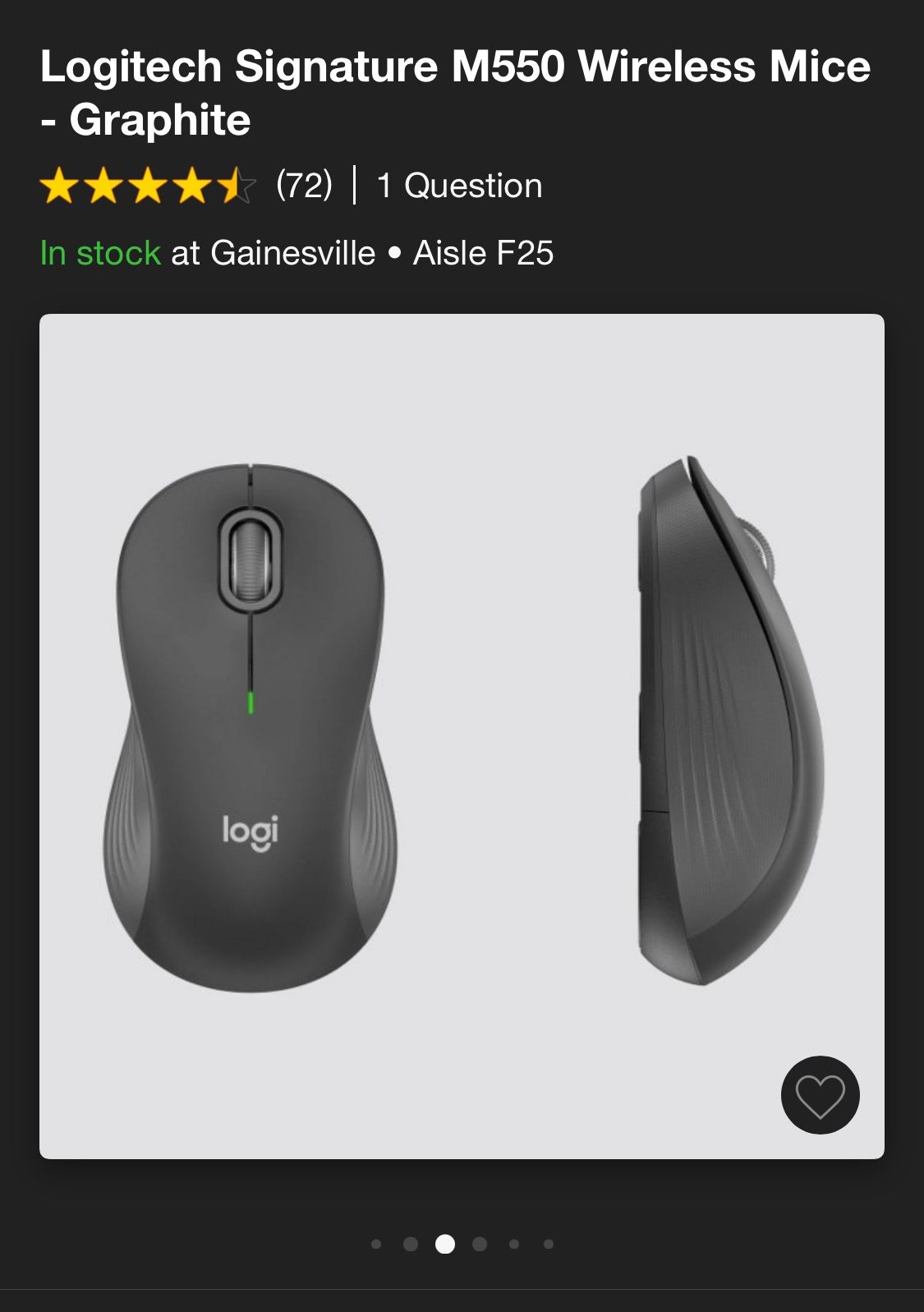Tap the logi logo on mouse
The width and height of the screenshot is (924, 1312).
251,832
